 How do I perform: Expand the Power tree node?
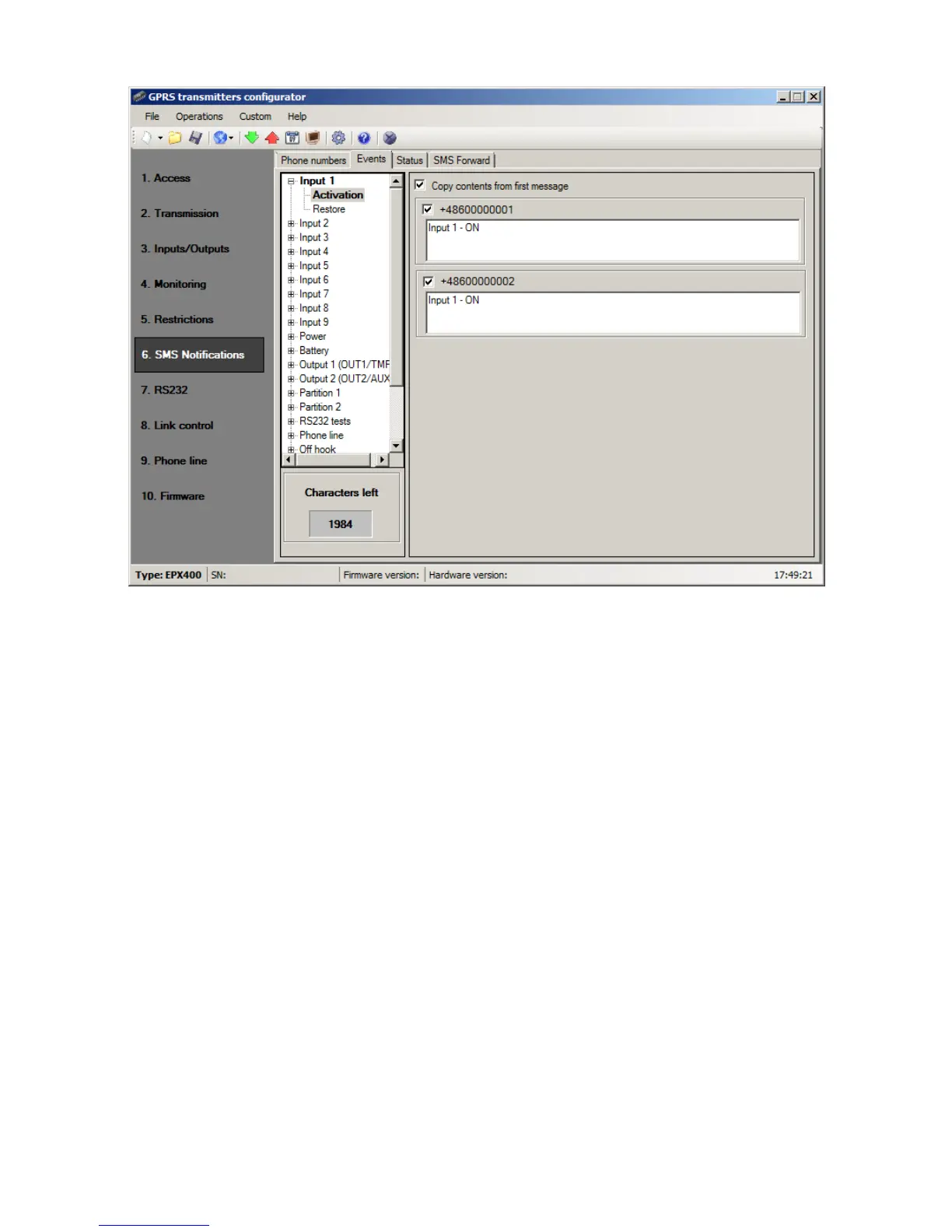click(x=292, y=337)
